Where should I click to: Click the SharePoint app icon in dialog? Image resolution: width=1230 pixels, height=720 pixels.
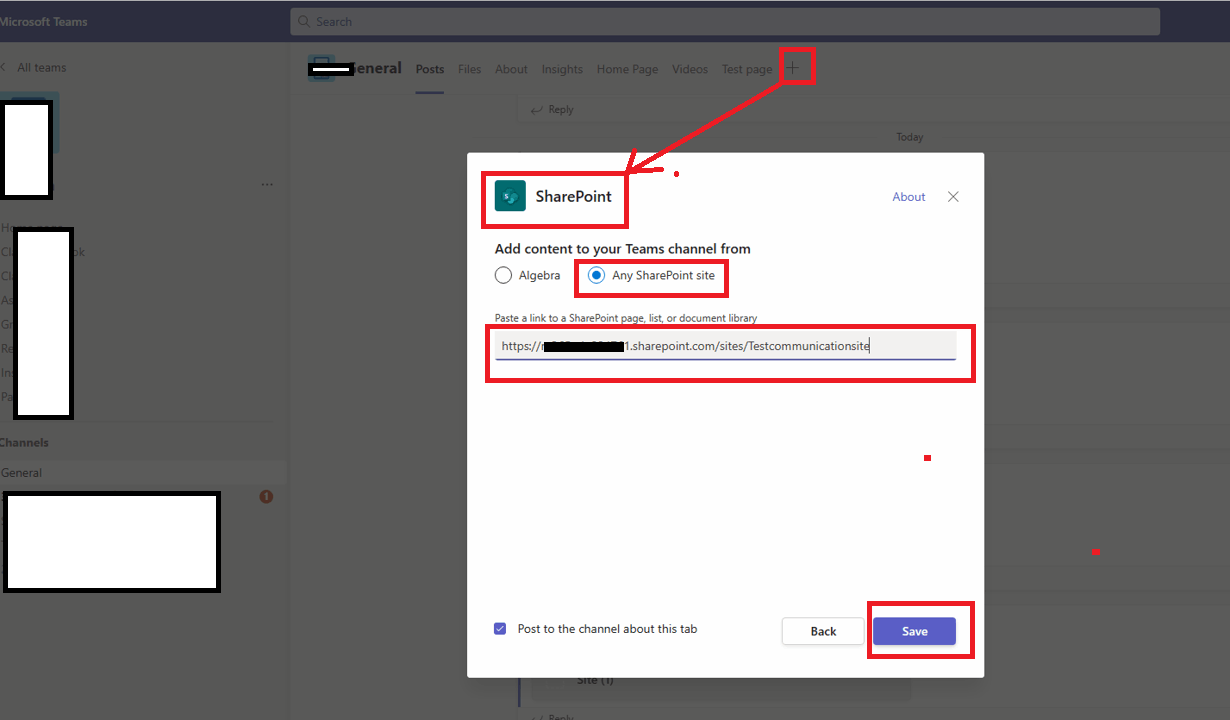click(x=511, y=197)
